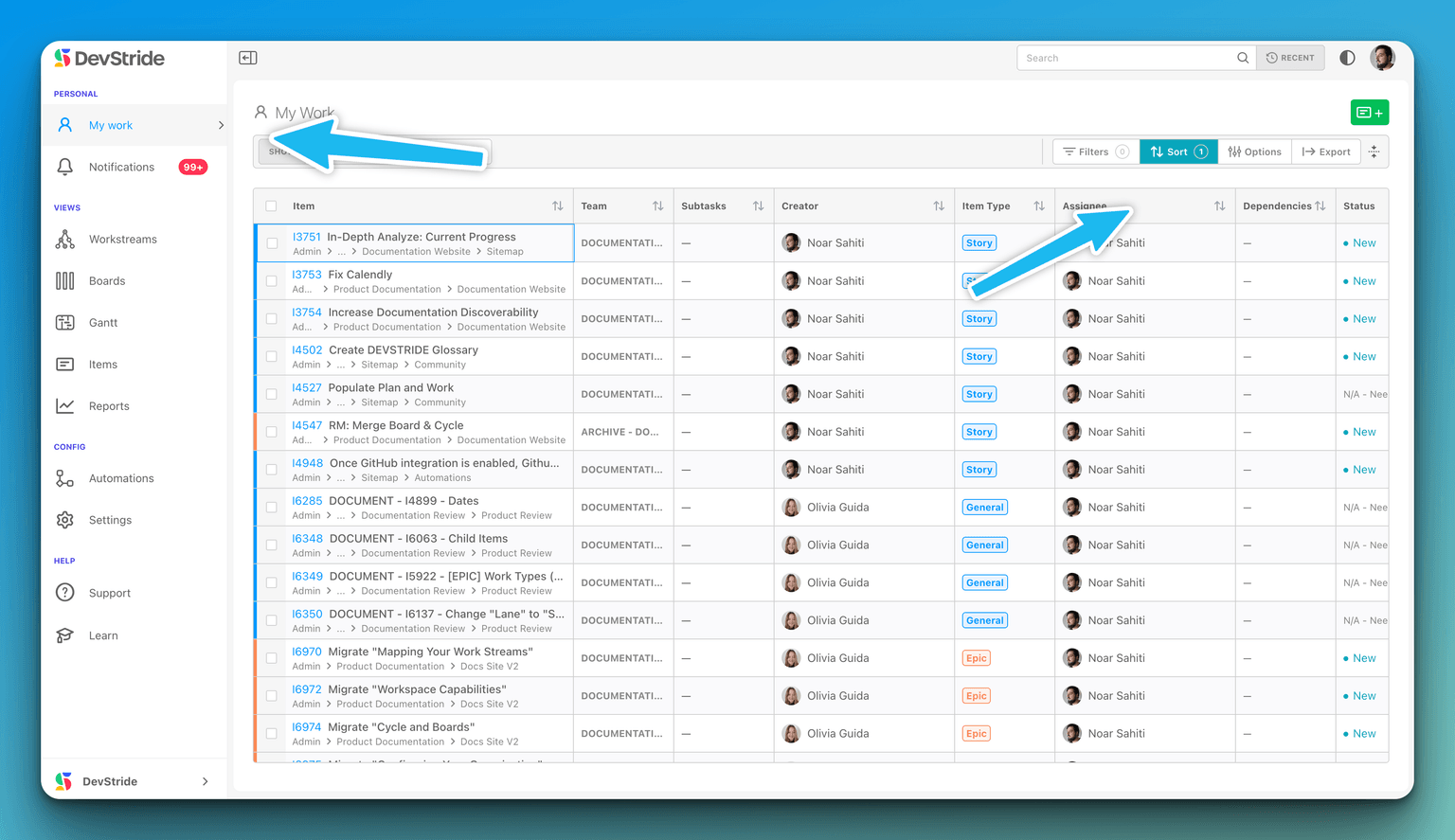
Task: Open My work in sidebar
Action: pyautogui.click(x=134, y=125)
